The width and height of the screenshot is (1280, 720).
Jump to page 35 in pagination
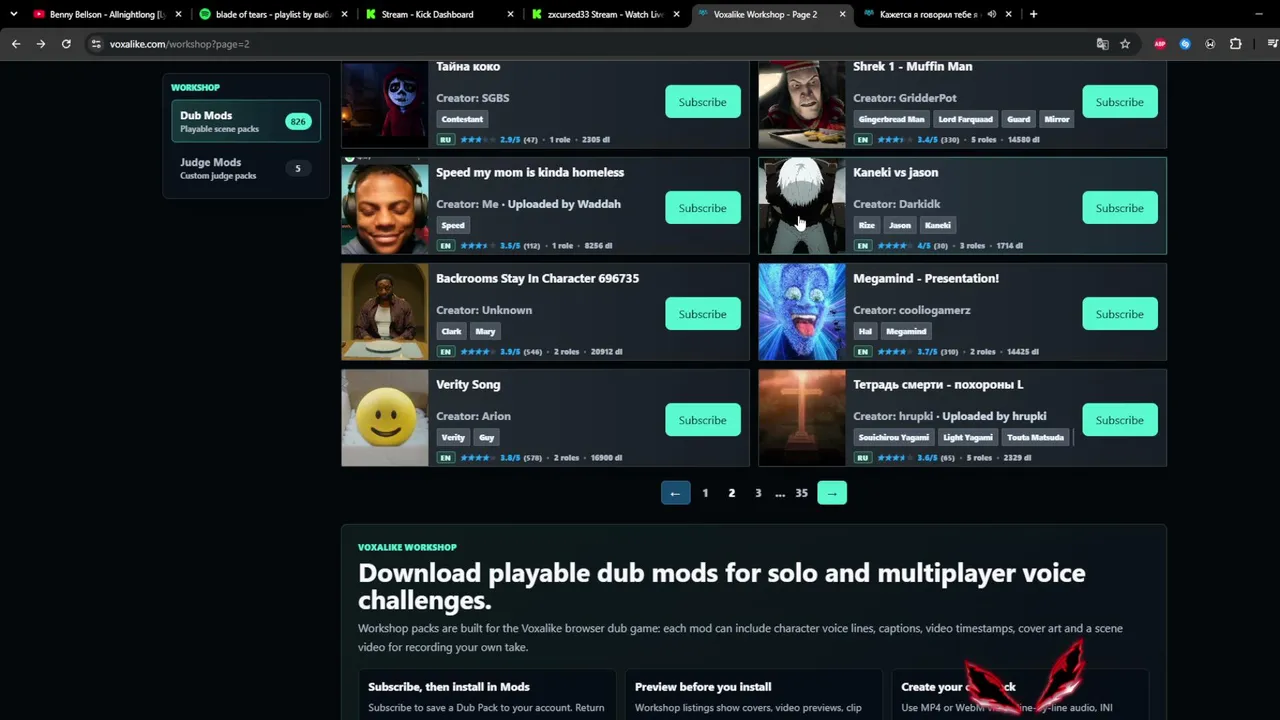pyautogui.click(x=801, y=493)
